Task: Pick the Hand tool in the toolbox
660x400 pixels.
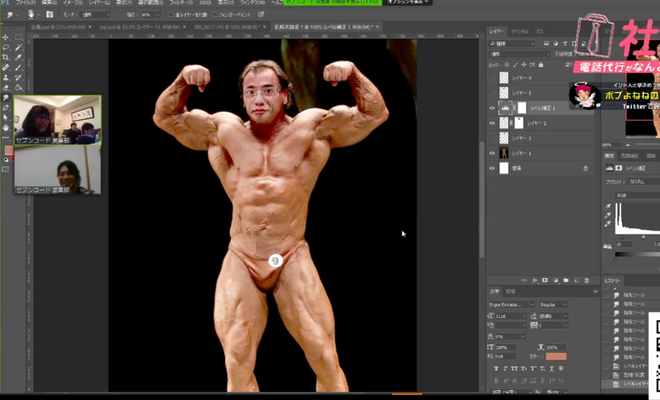Action: [6, 128]
